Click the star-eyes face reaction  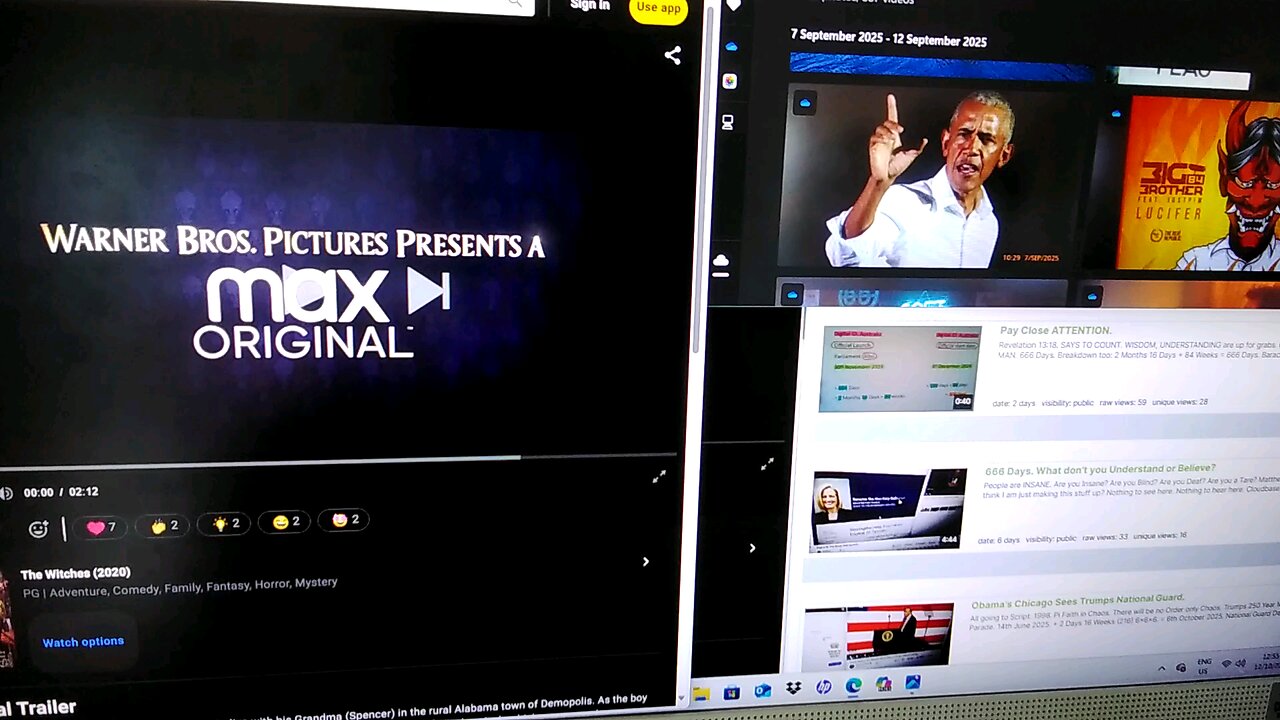point(344,520)
